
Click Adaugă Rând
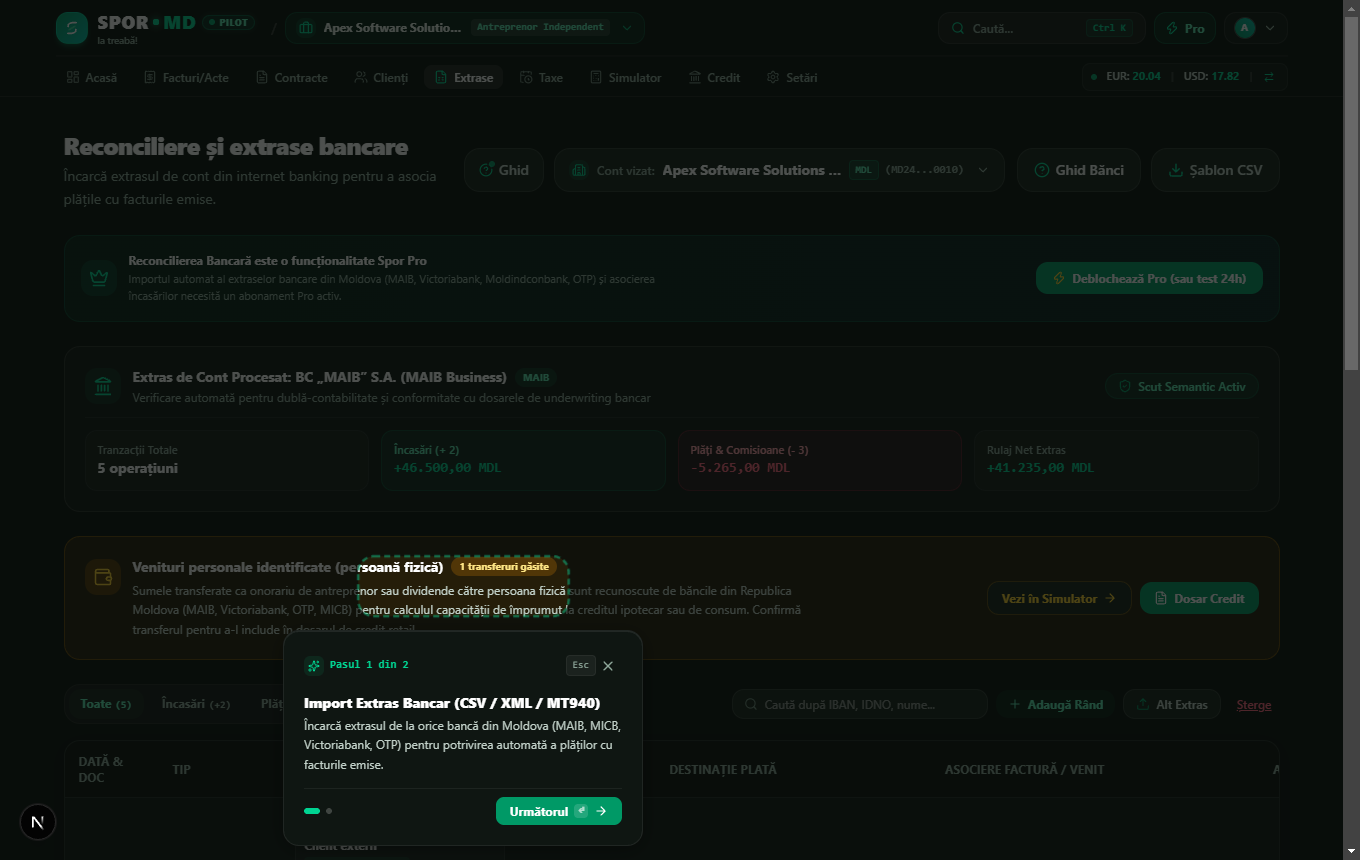coord(1055,704)
